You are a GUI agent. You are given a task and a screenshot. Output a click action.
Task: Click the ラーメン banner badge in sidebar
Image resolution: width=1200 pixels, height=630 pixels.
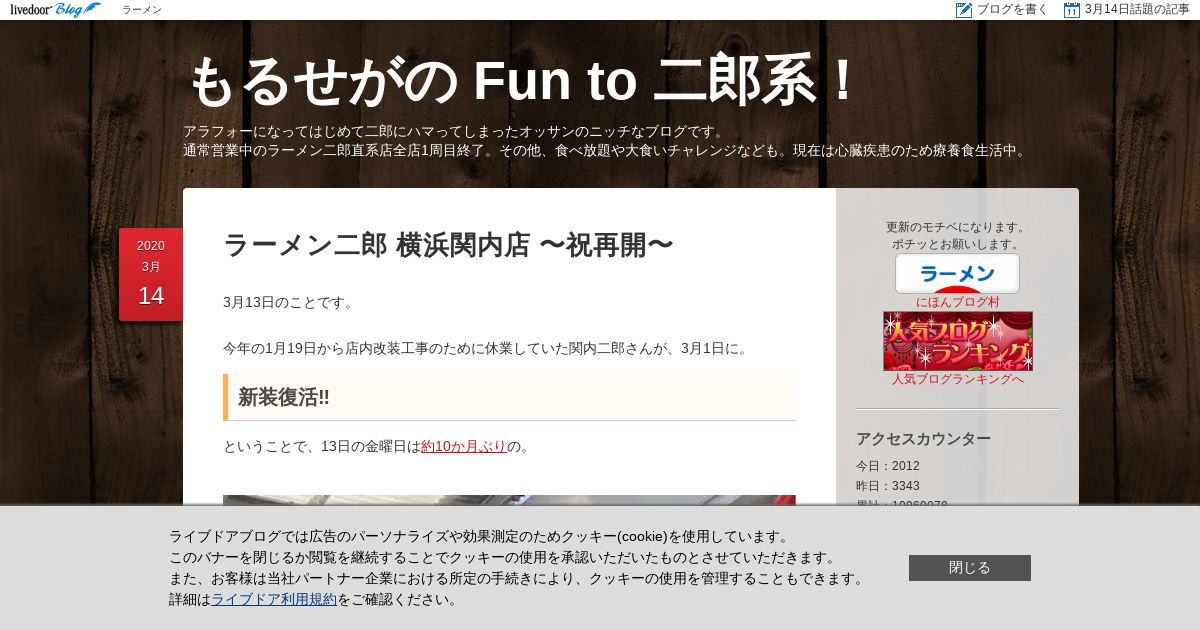(957, 273)
